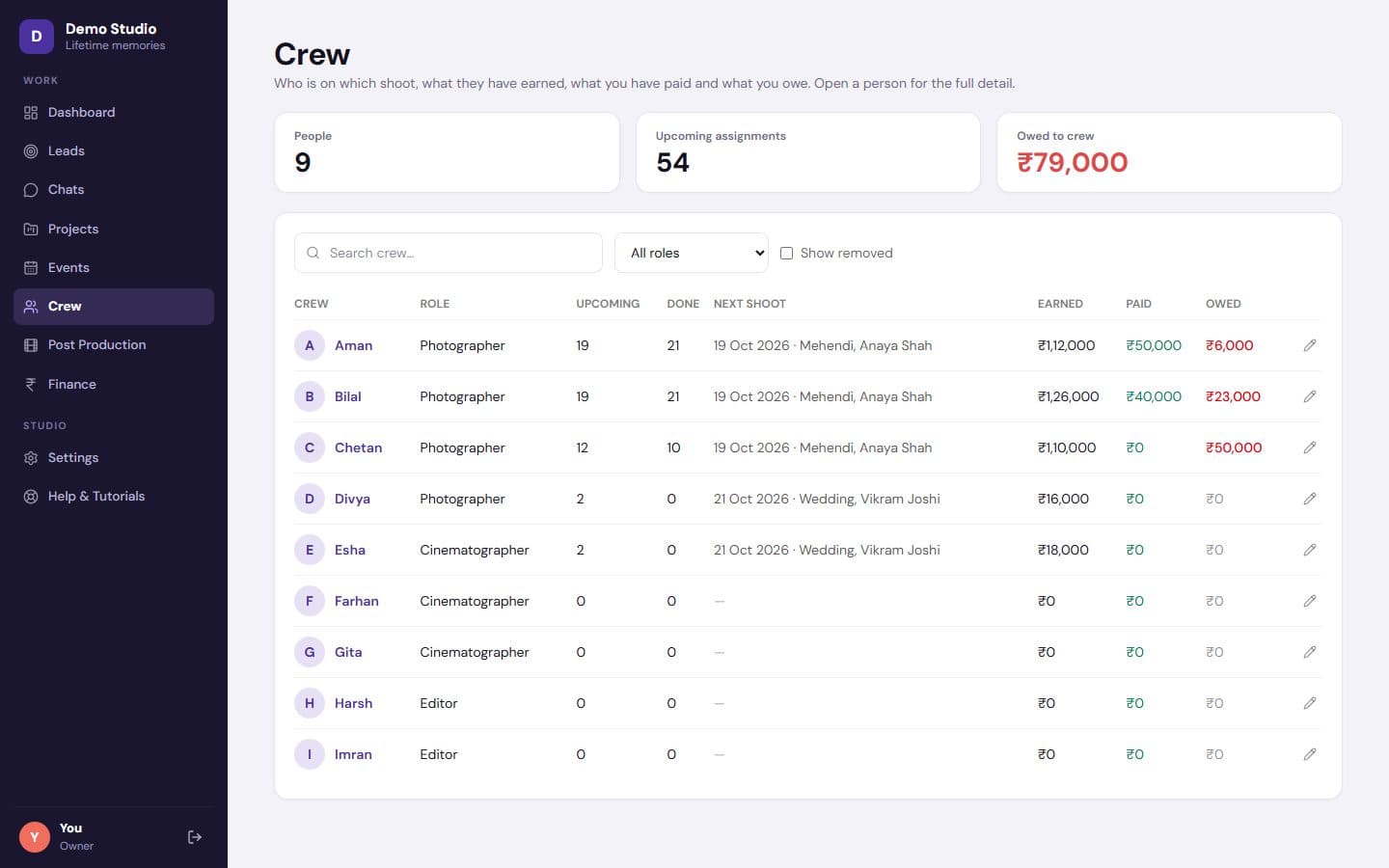Click the People summary card
The image size is (1389, 868).
[x=447, y=152]
